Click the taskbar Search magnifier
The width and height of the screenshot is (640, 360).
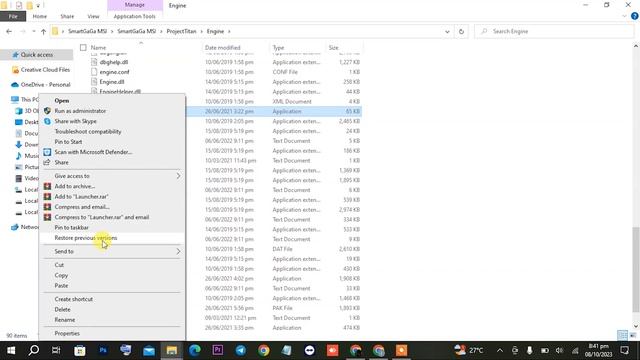click(x=34, y=350)
